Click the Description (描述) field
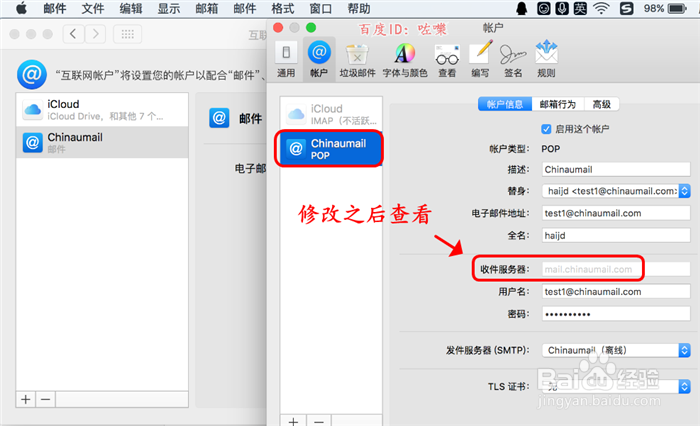 pyautogui.click(x=616, y=169)
